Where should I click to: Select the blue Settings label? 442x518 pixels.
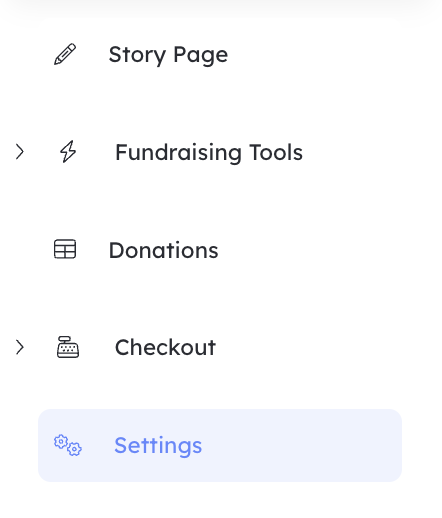tap(158, 445)
